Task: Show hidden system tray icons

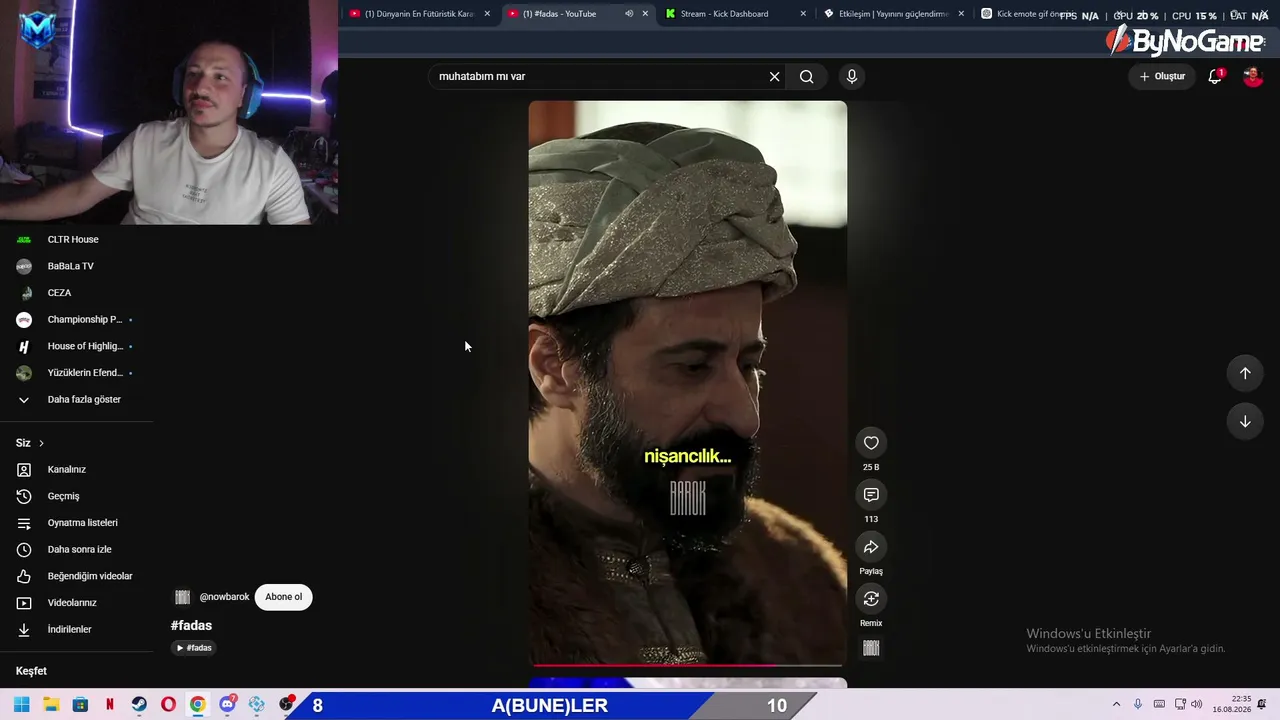Action: (1116, 705)
